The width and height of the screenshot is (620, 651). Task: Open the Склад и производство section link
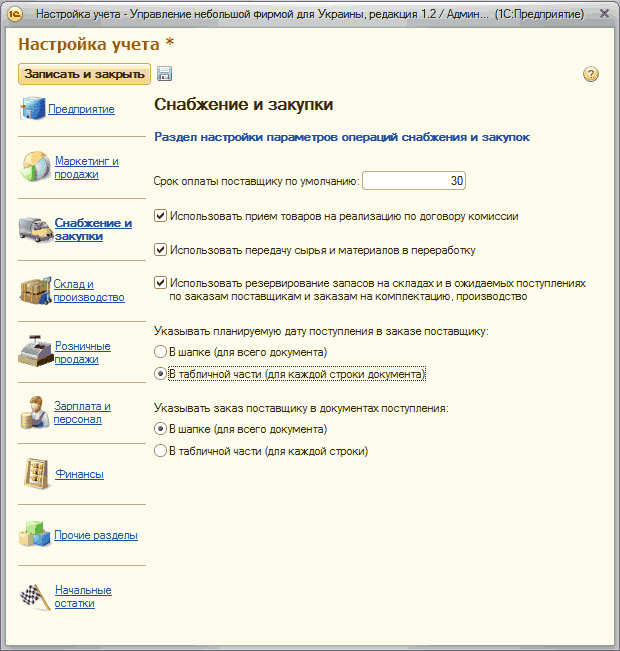point(89,291)
